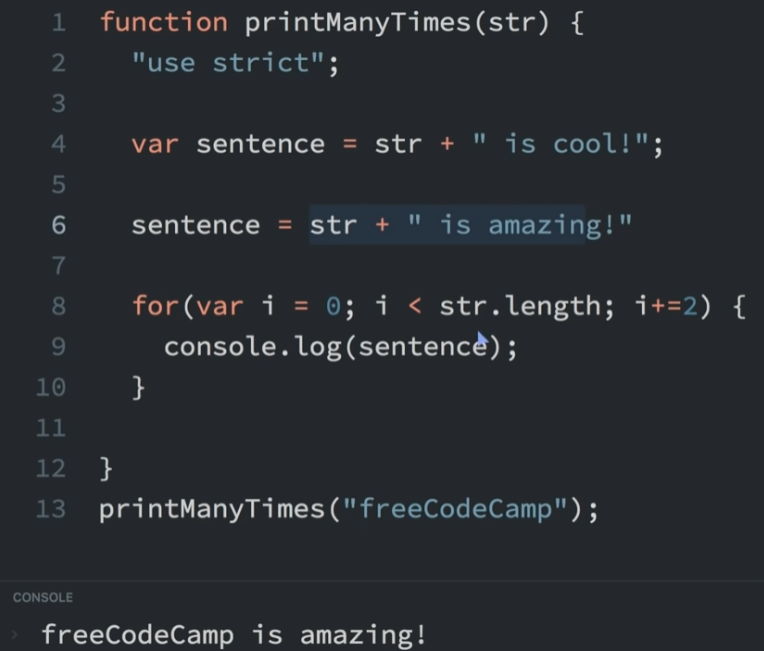764x651 pixels.
Task: Click str.length in the for loop
Action: coord(520,306)
